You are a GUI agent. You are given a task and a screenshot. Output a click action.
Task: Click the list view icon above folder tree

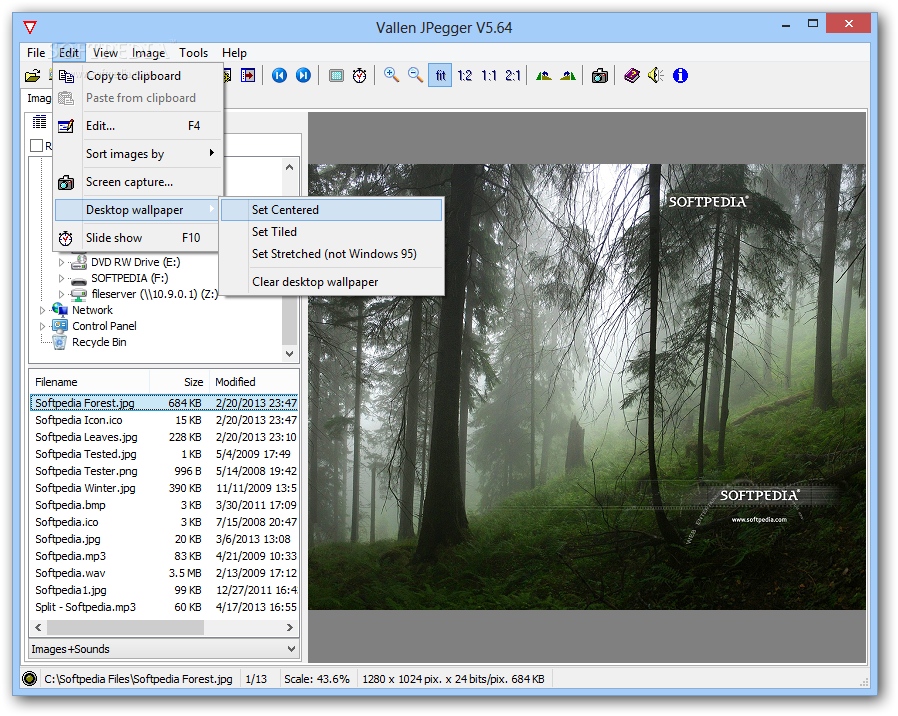coord(40,121)
